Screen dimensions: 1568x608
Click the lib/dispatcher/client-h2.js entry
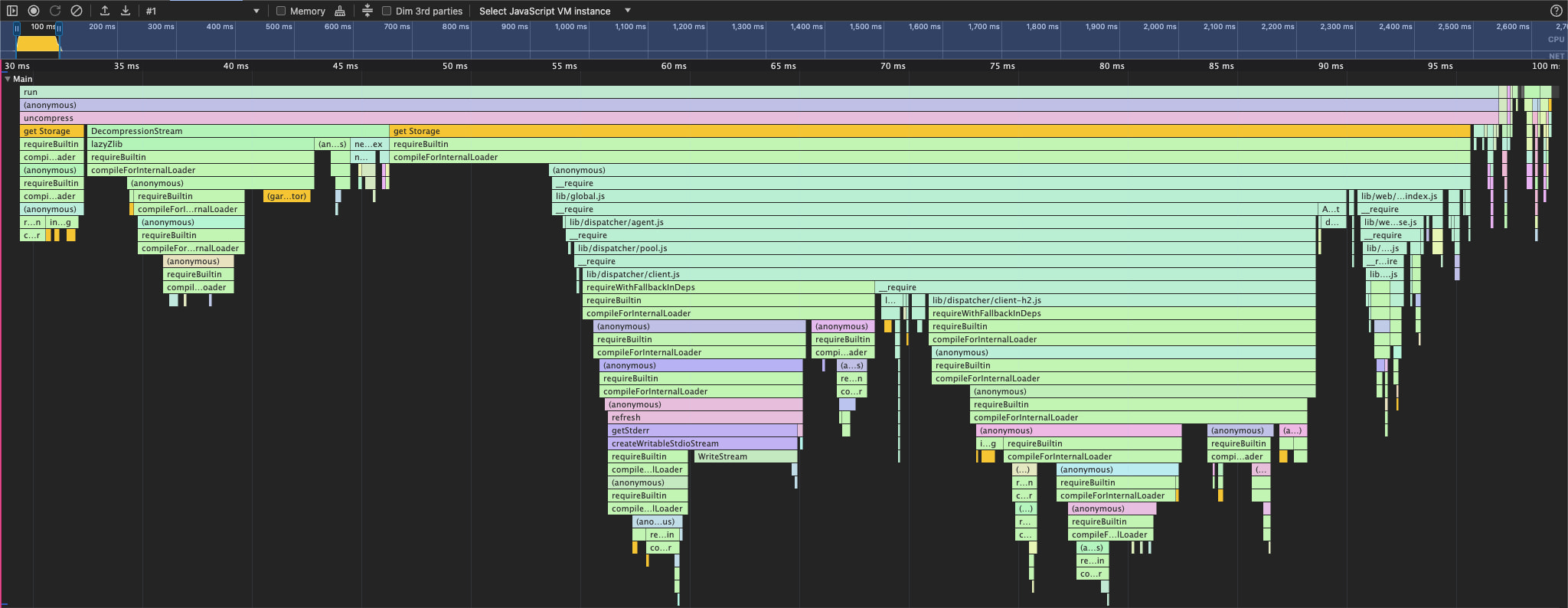pos(1122,300)
